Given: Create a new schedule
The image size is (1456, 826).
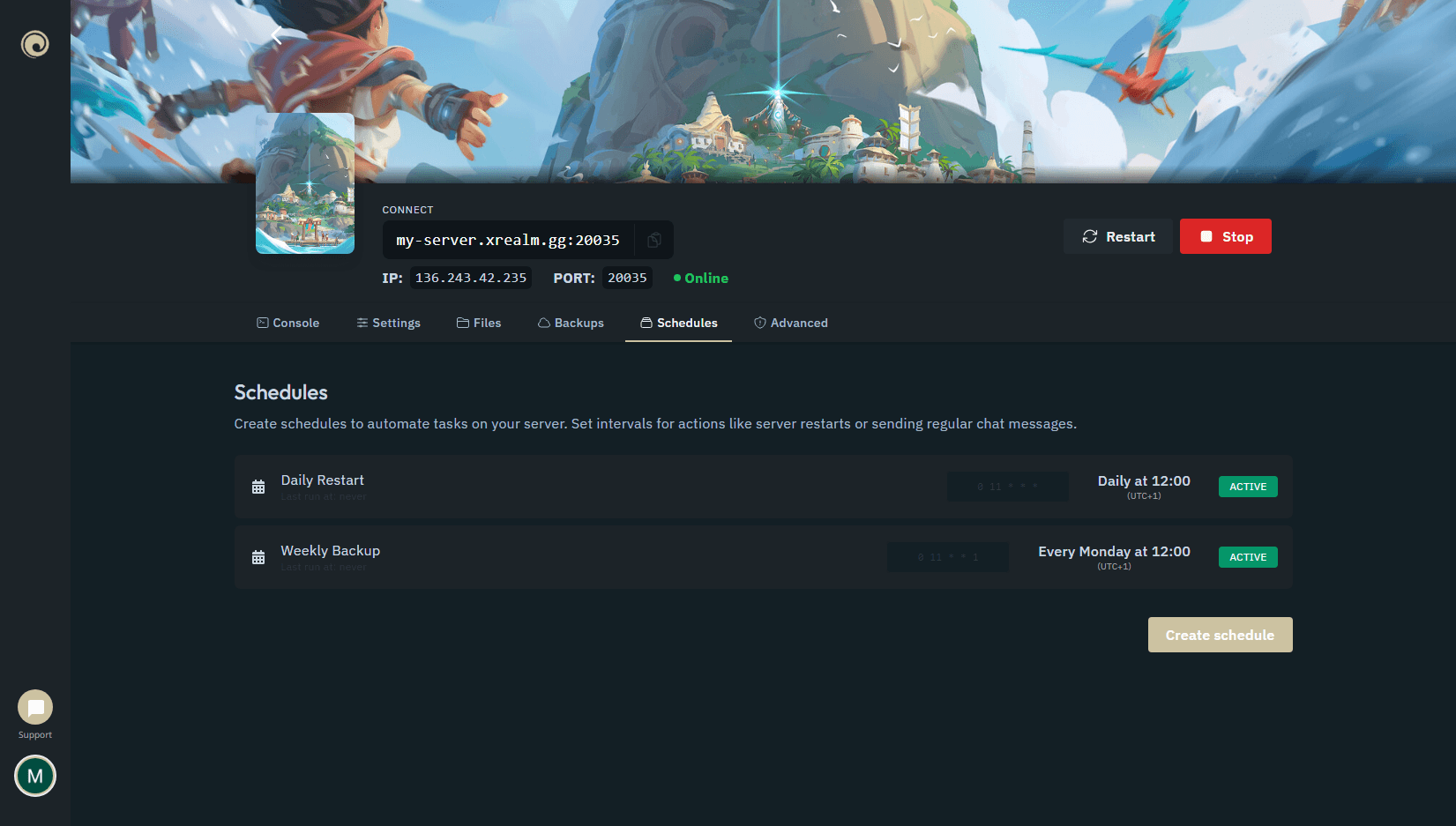Looking at the screenshot, I should click(1220, 635).
